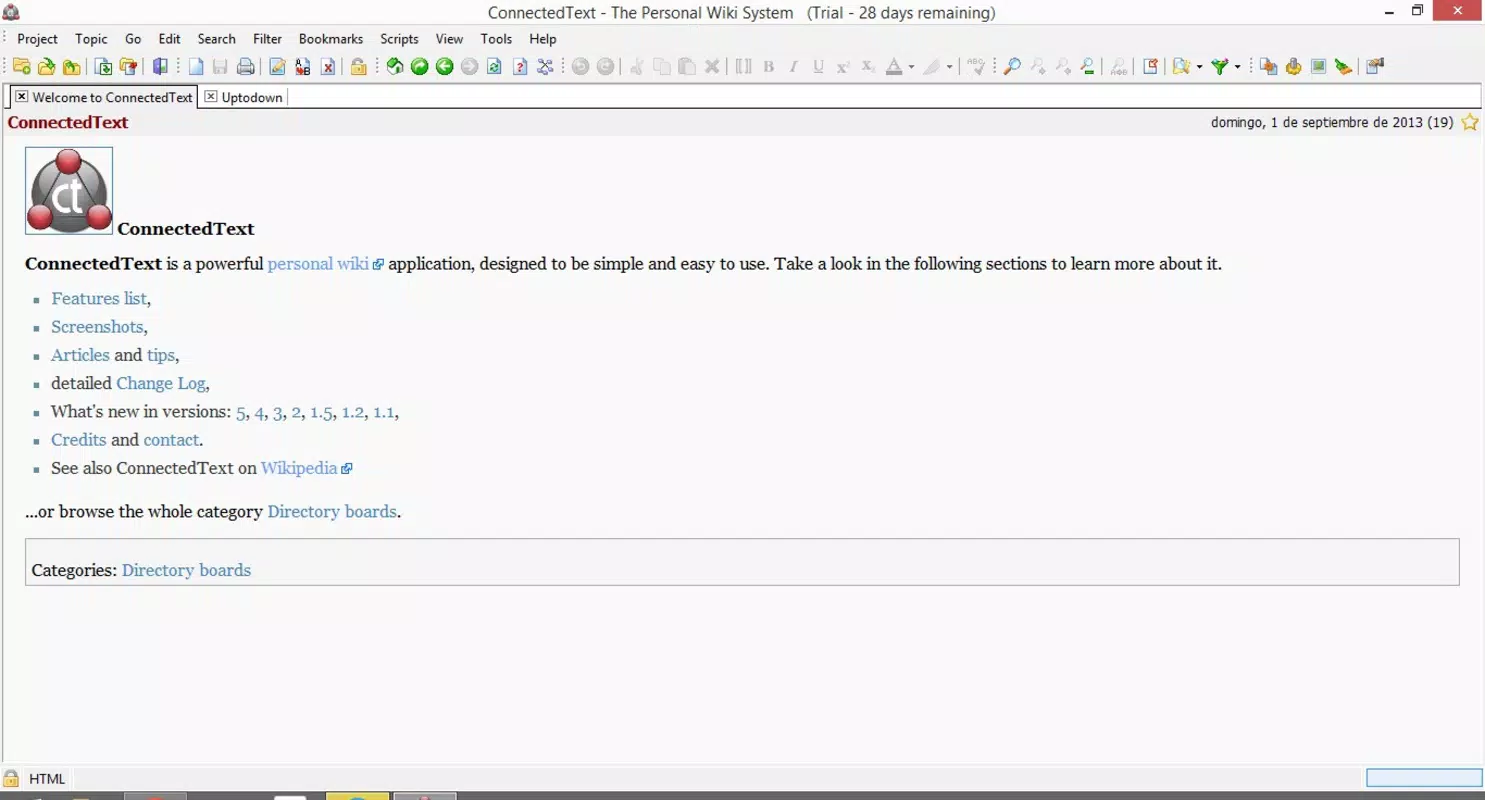Open the Screenshots link
The height and width of the screenshot is (800, 1485).
pyautogui.click(x=97, y=326)
